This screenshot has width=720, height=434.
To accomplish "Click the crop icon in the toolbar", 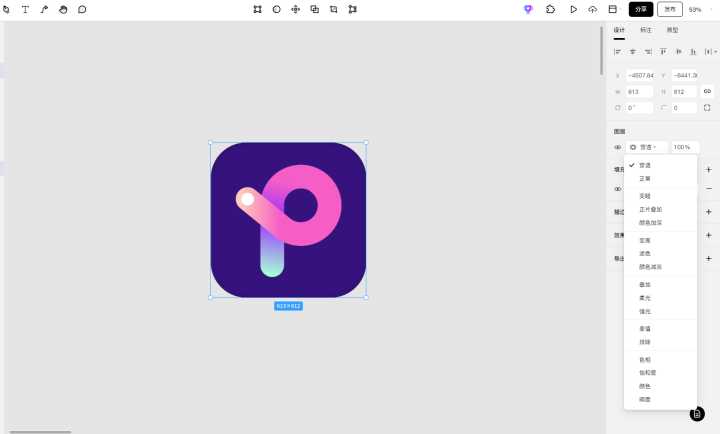I will [334, 9].
